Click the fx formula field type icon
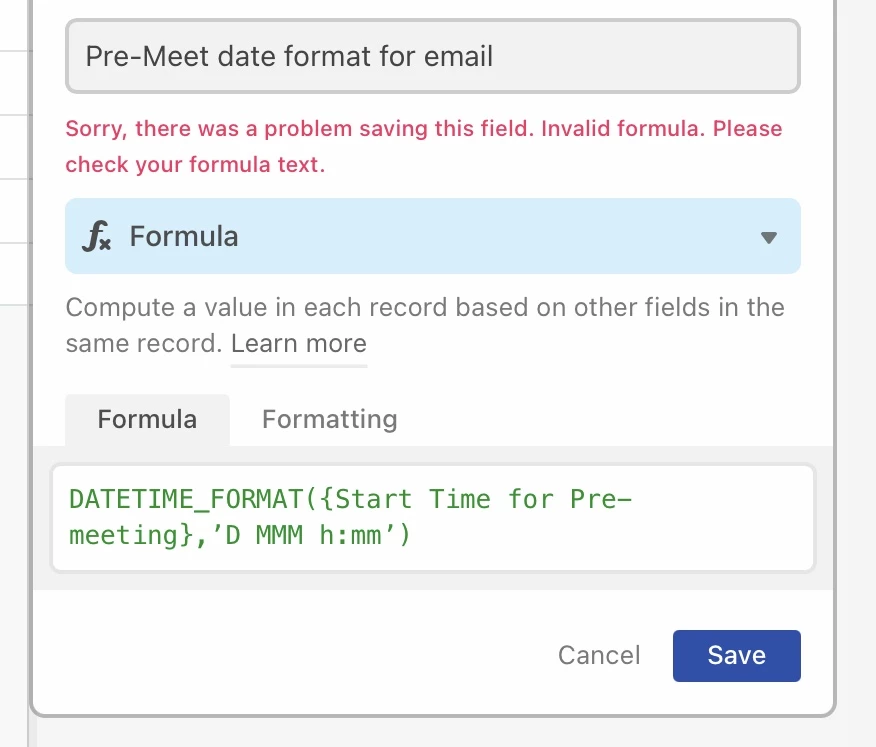 (97, 236)
